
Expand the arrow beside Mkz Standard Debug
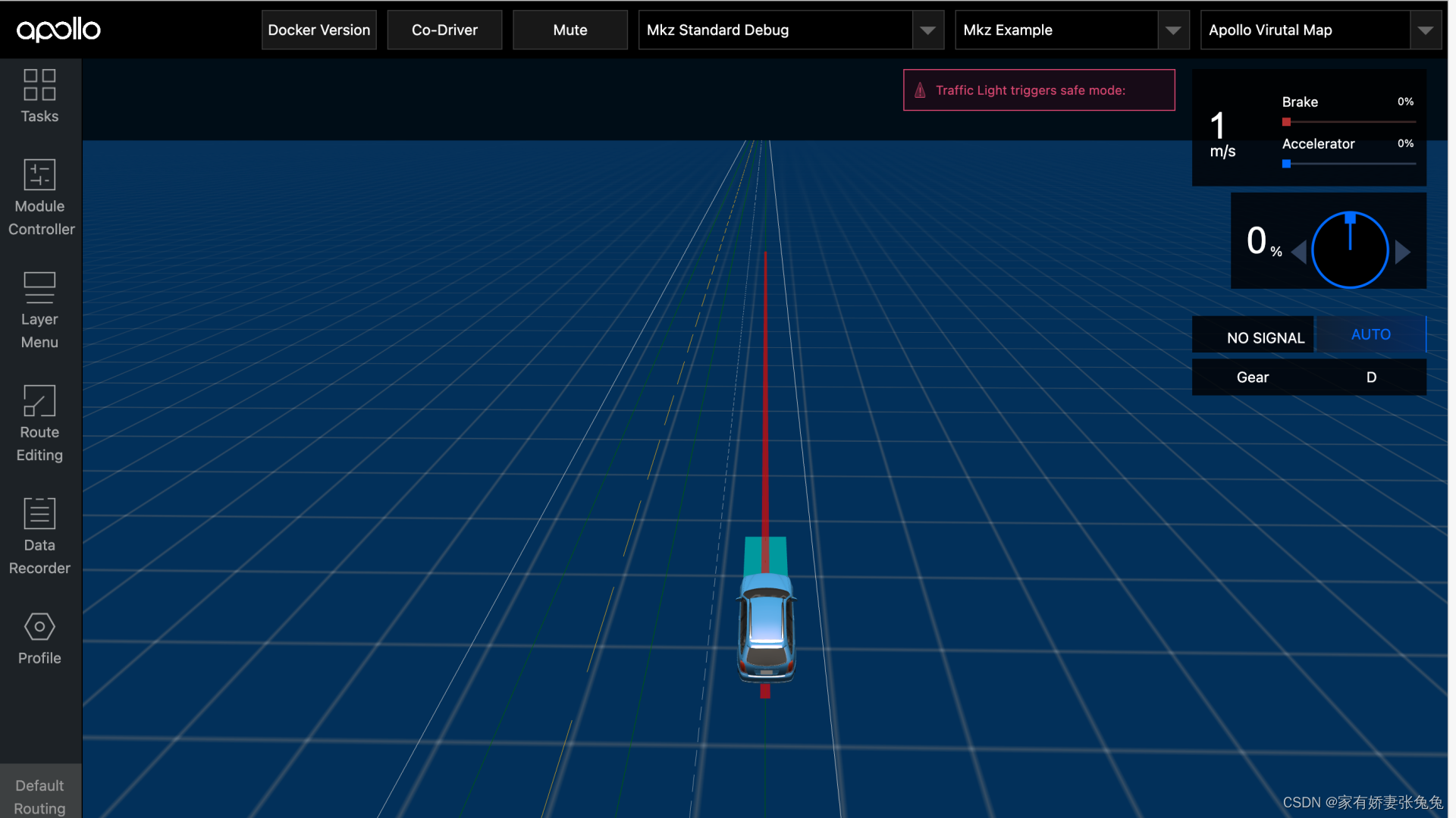[x=927, y=30]
